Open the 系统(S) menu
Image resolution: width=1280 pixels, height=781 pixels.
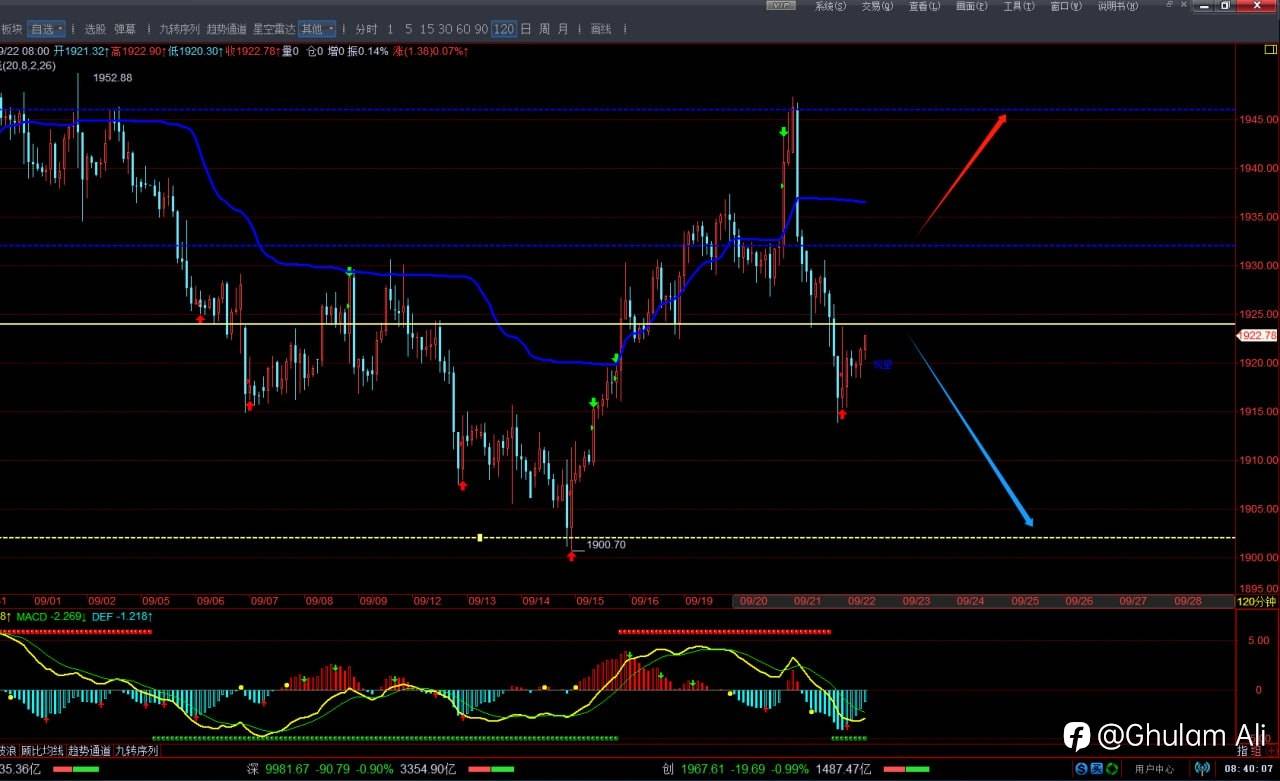pos(830,6)
